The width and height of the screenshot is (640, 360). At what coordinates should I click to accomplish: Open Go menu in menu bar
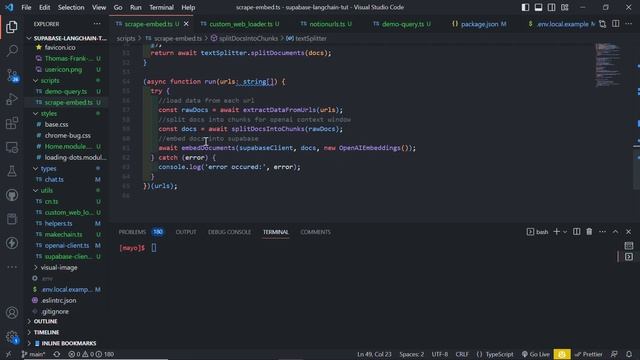click(x=118, y=7)
